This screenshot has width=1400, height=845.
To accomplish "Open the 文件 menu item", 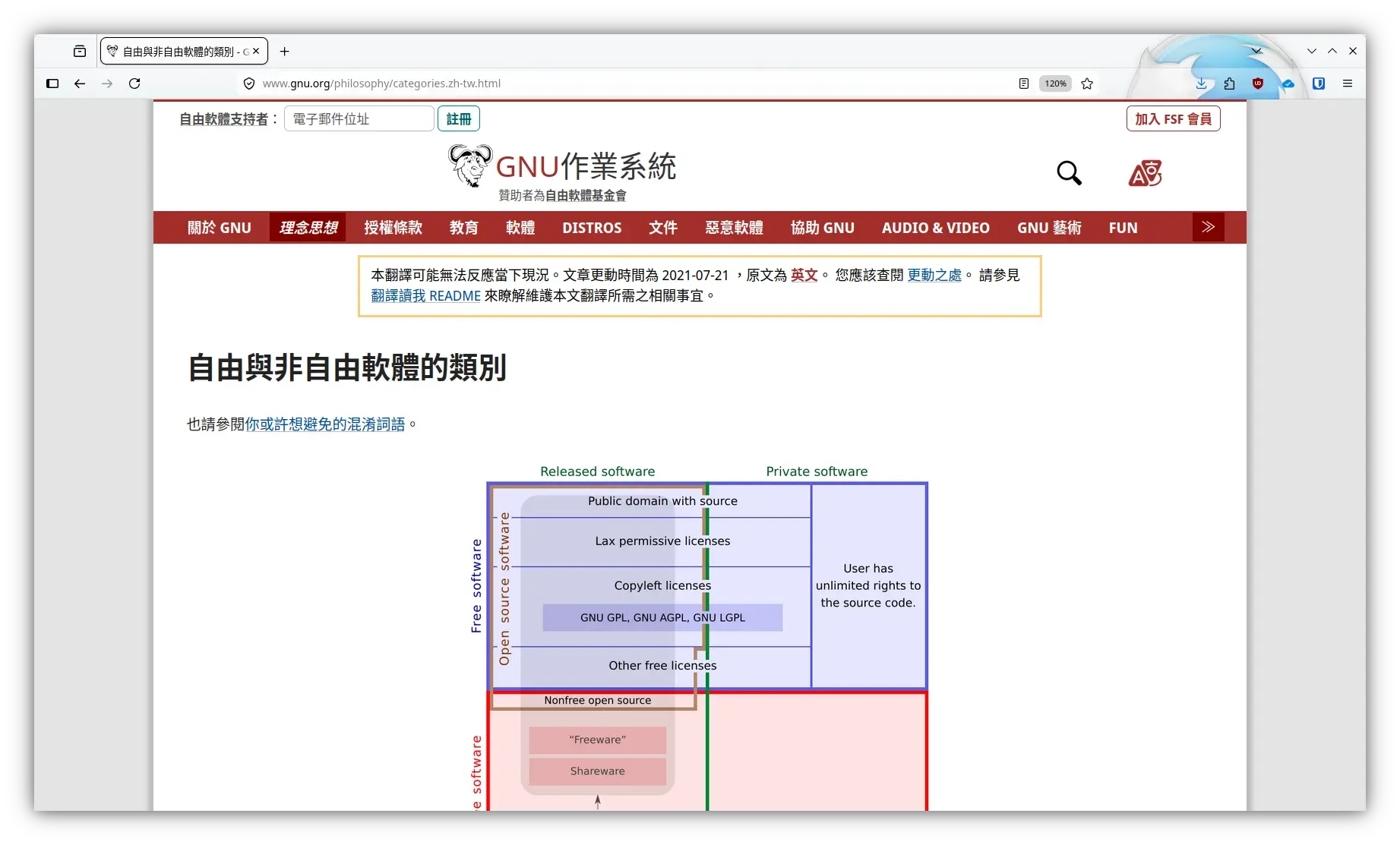I will pos(663,228).
